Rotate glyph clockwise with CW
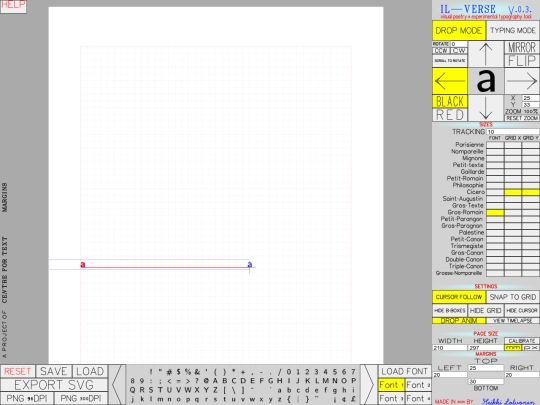Viewport: 540px width, 405px height. click(459, 51)
